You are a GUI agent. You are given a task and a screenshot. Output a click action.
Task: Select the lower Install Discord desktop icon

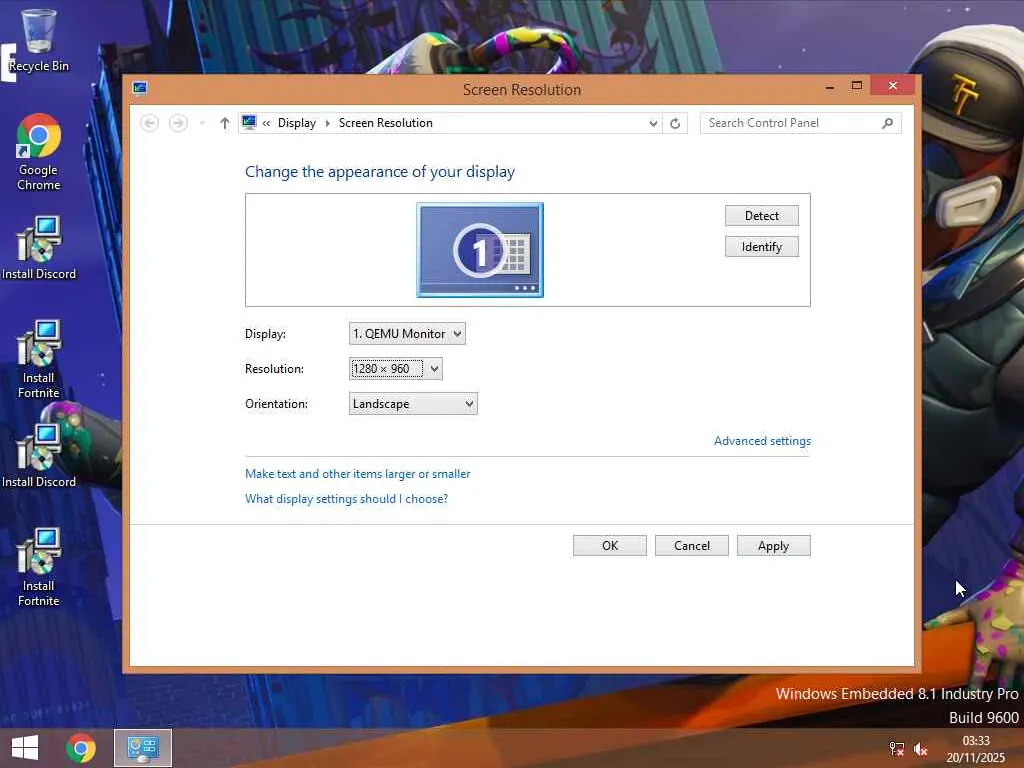coord(39,456)
